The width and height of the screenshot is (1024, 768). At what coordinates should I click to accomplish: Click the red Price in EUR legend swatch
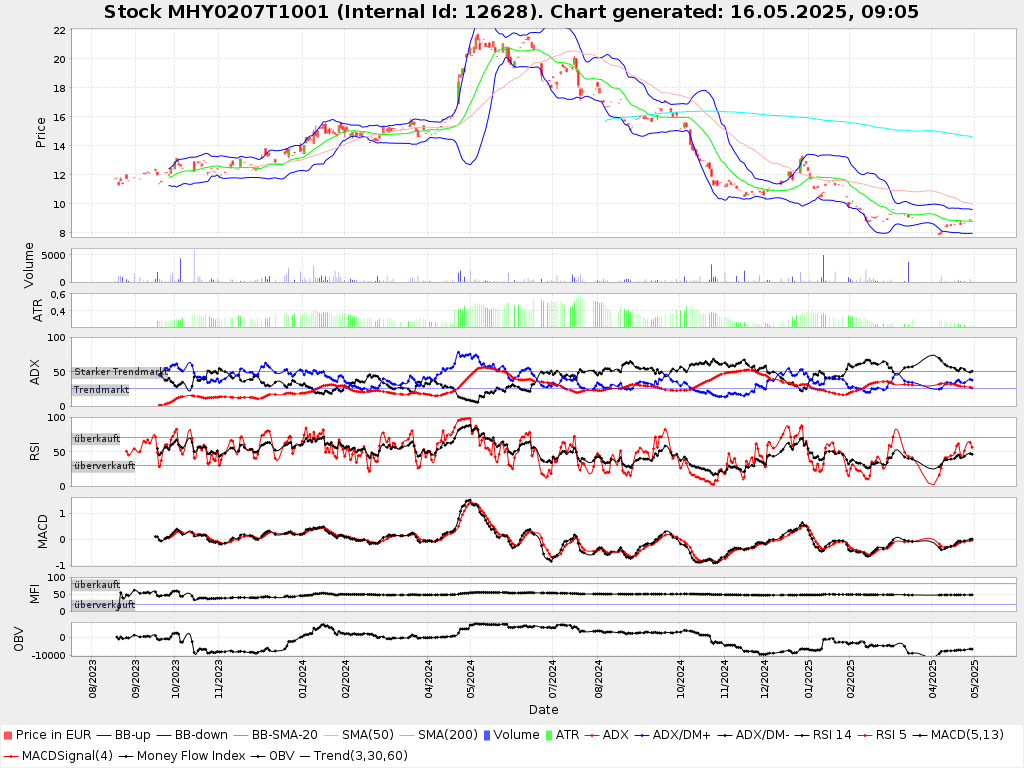pyautogui.click(x=8, y=735)
